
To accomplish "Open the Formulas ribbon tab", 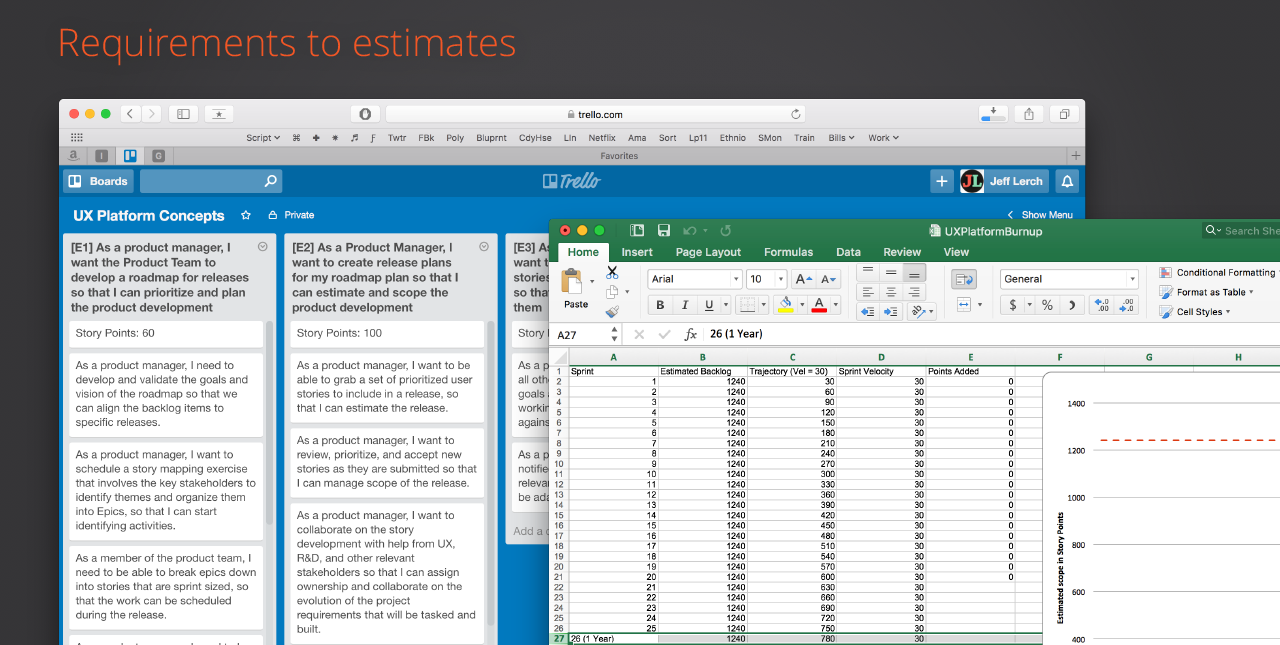I will 789,252.
